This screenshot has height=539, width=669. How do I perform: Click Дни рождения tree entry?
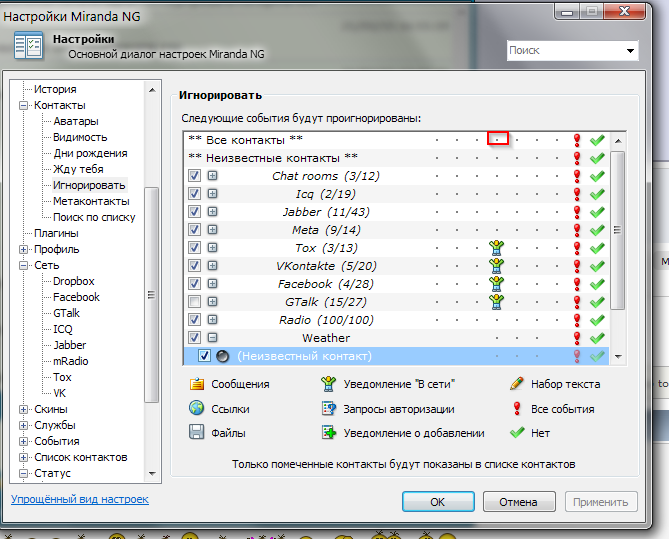pyautogui.click(x=90, y=153)
